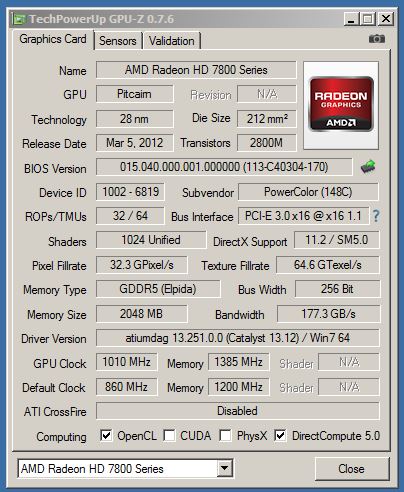The height and width of the screenshot is (492, 404).
Task: Select the Graphics Card tab
Action: pos(53,39)
